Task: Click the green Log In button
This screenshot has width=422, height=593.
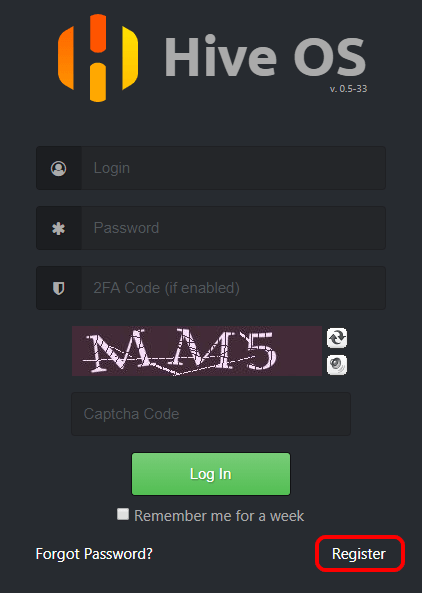Action: click(211, 474)
